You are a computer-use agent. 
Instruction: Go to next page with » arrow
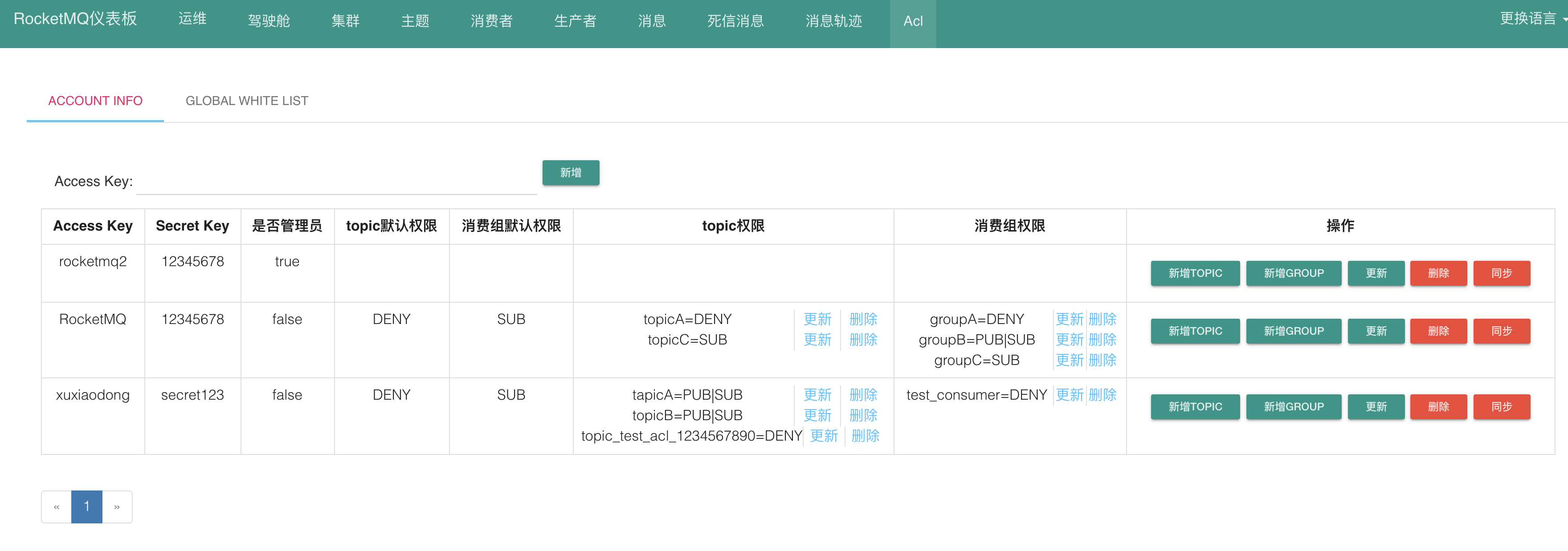point(117,506)
